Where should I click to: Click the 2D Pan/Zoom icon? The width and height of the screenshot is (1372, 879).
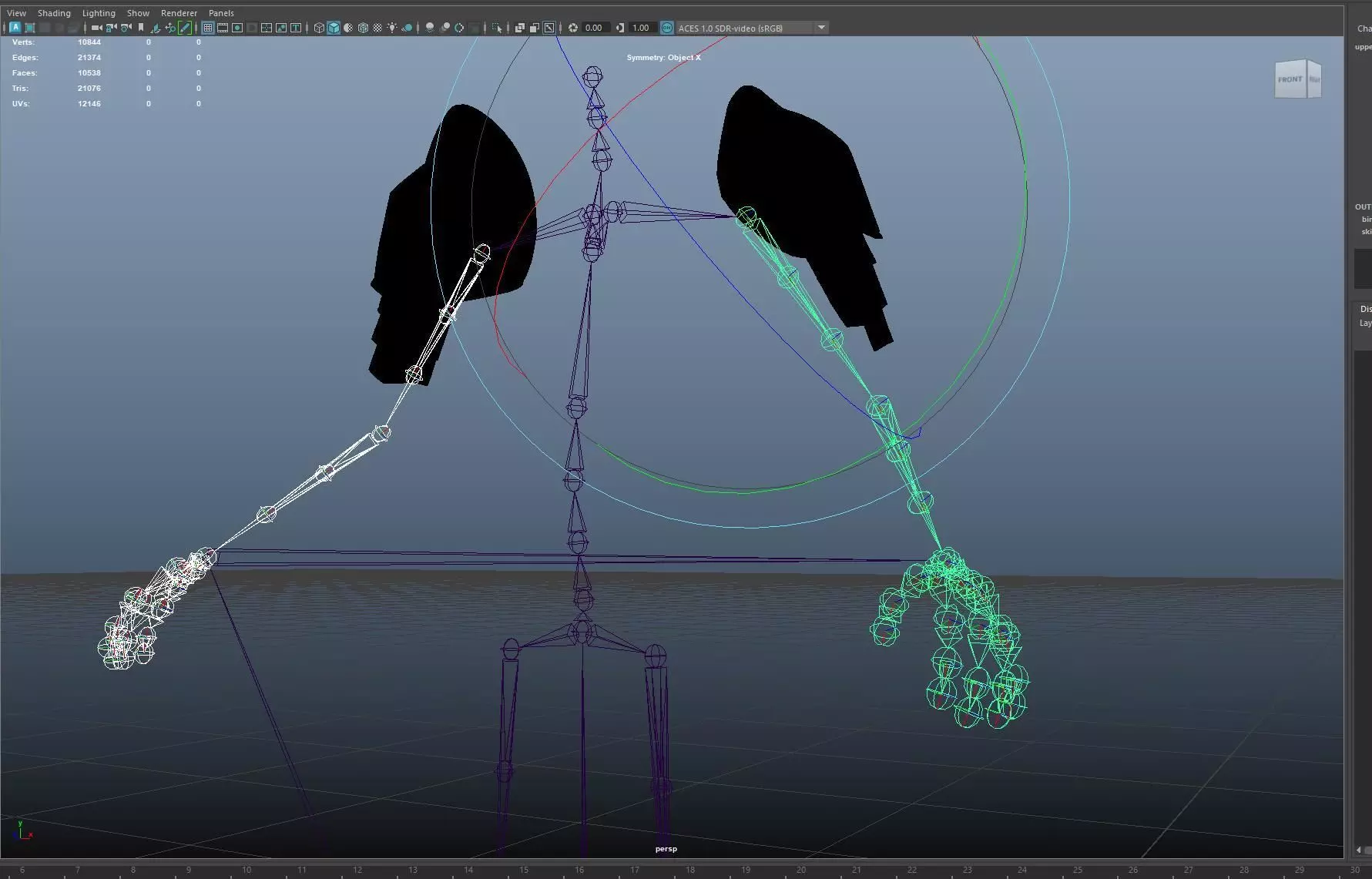tap(170, 28)
